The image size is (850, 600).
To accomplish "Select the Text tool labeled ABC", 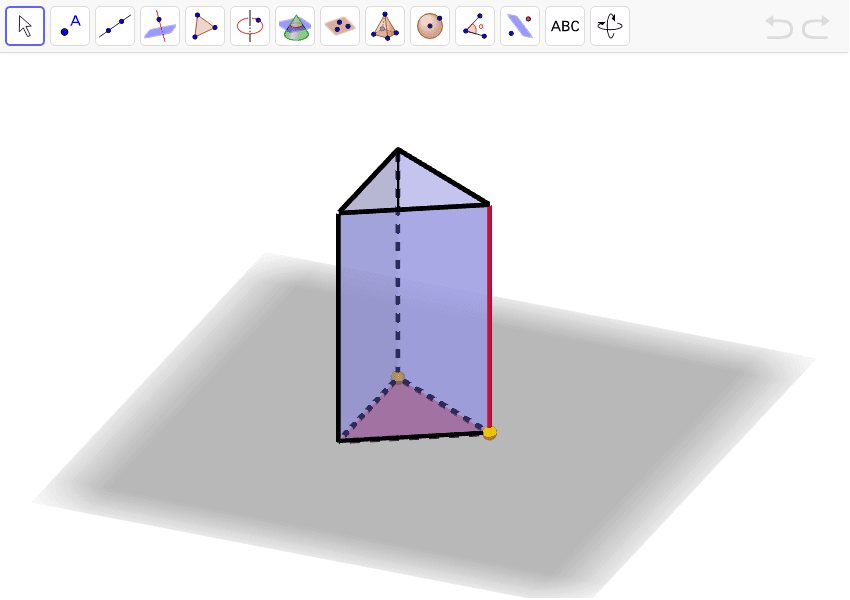I will (x=564, y=25).
